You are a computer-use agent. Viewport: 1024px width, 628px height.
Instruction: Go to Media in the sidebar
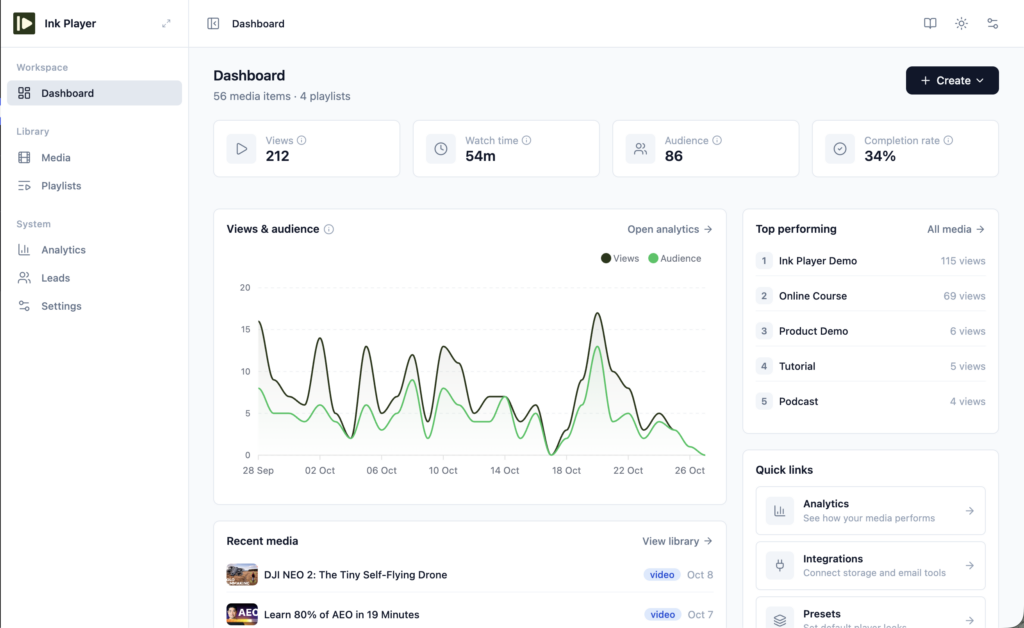(95, 157)
